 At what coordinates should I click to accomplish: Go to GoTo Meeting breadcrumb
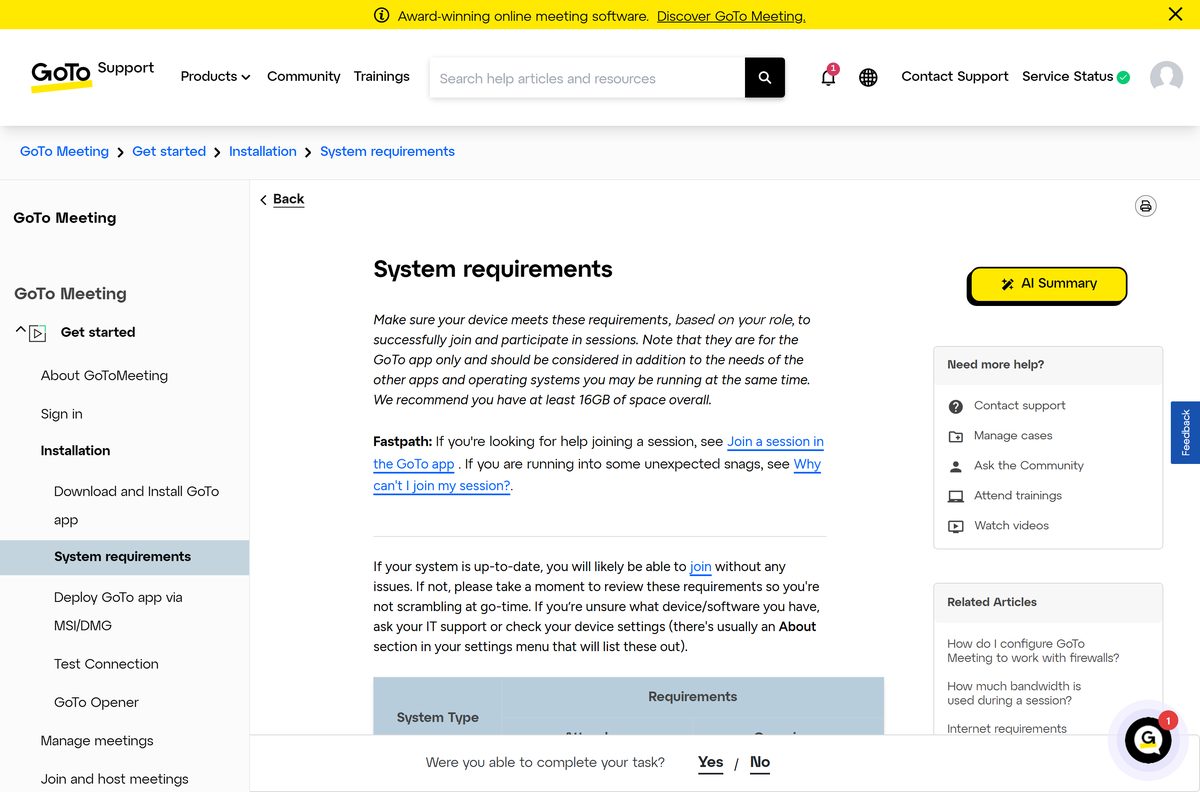click(x=64, y=151)
